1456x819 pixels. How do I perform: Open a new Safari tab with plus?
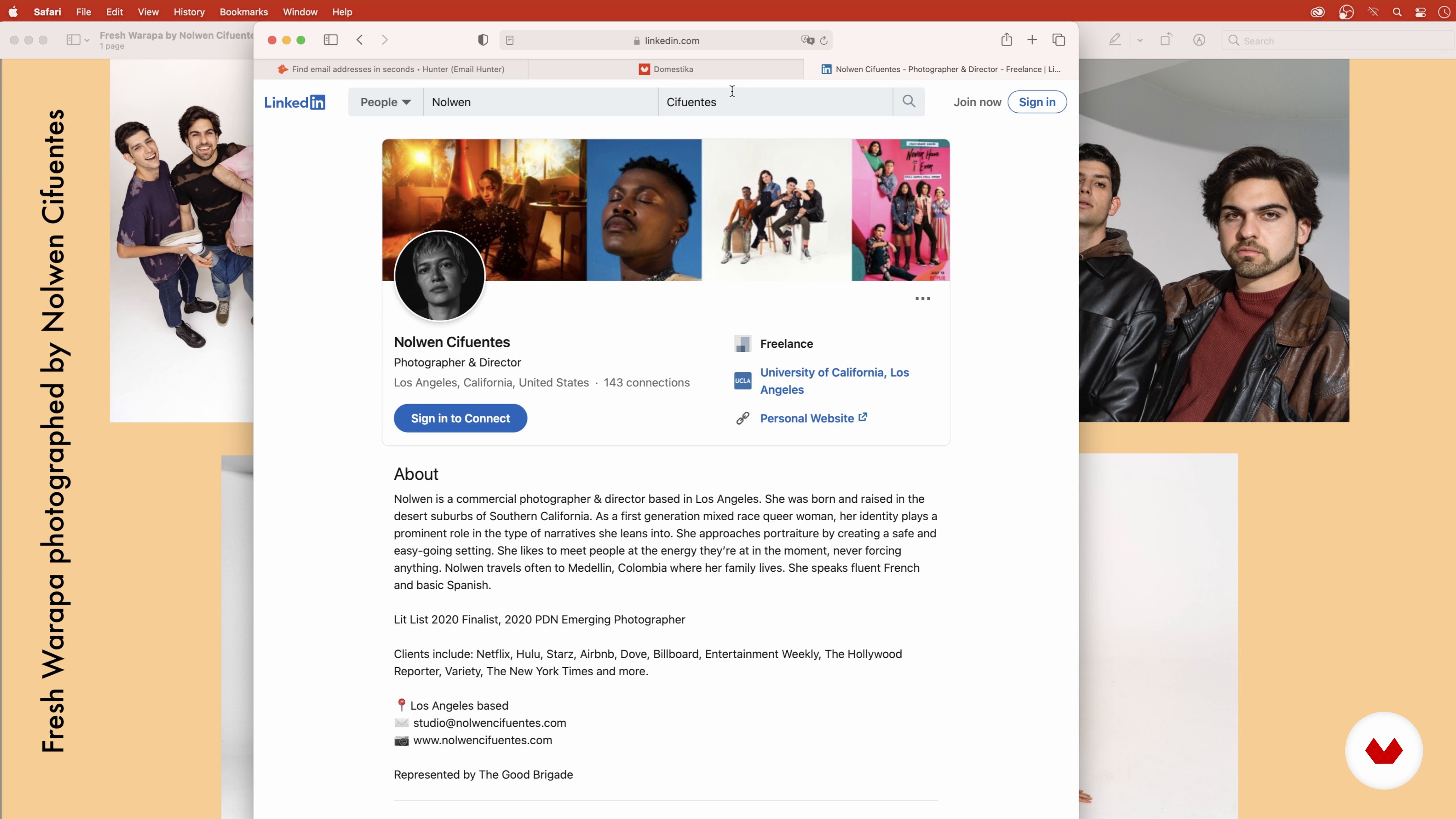pyautogui.click(x=1032, y=39)
